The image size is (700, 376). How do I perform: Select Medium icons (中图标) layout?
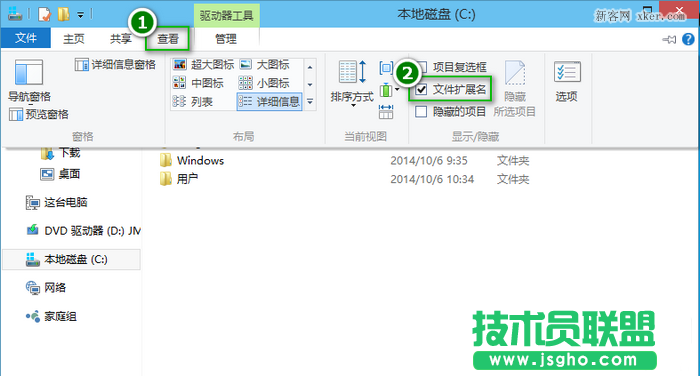[198, 83]
